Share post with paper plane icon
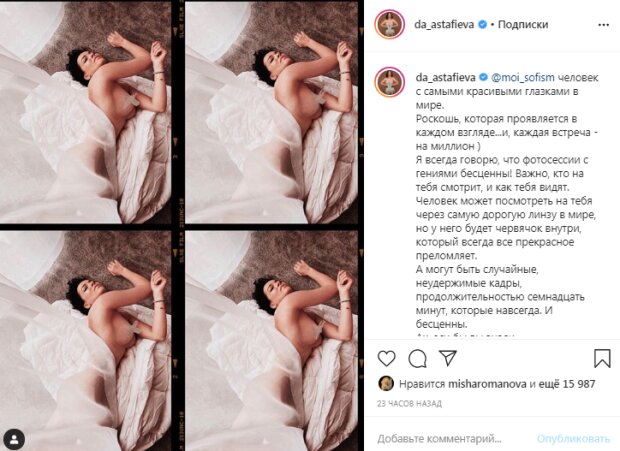620x451 pixels. (448, 358)
